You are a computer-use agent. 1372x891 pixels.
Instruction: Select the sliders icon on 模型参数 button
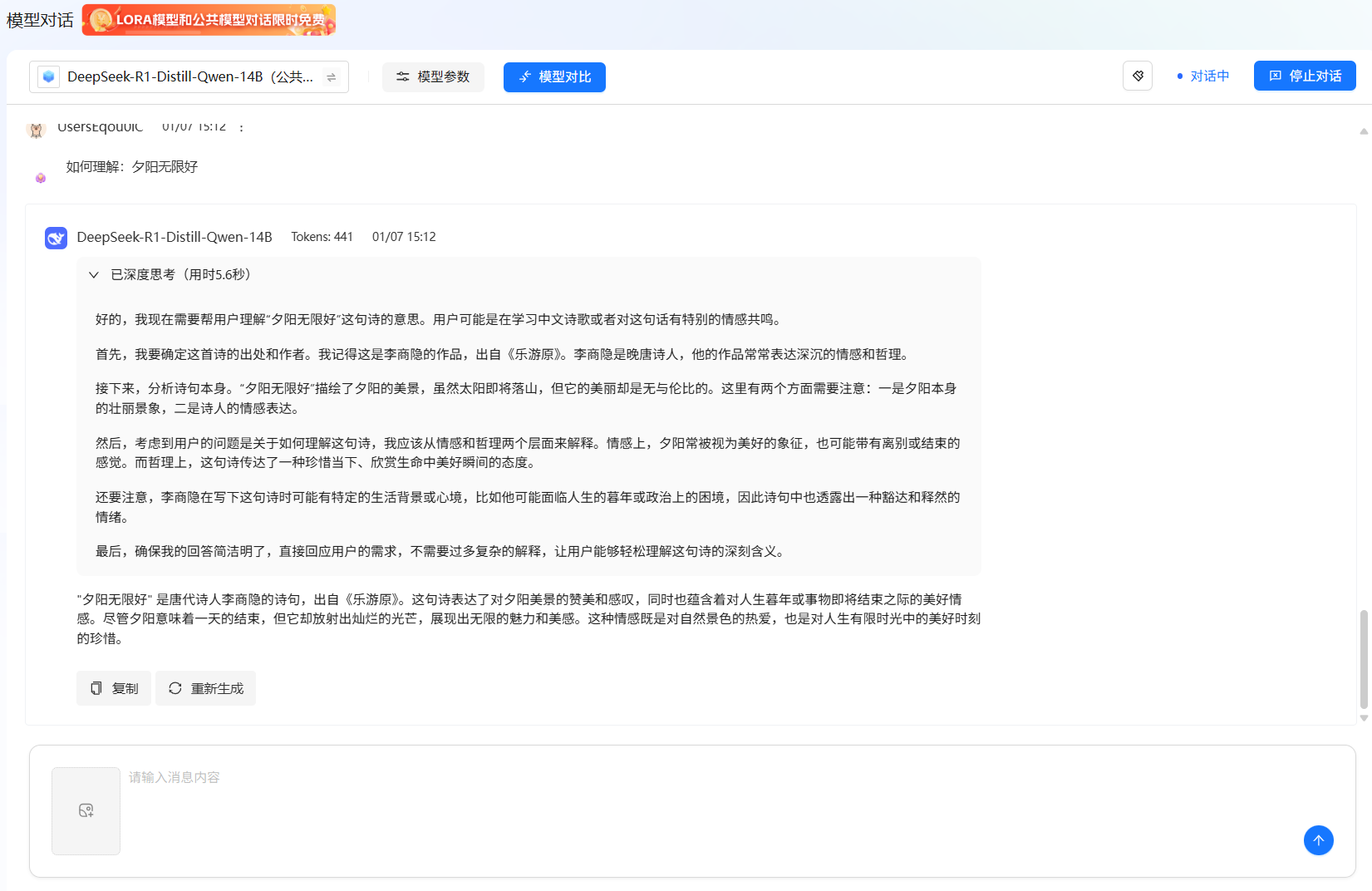(402, 76)
